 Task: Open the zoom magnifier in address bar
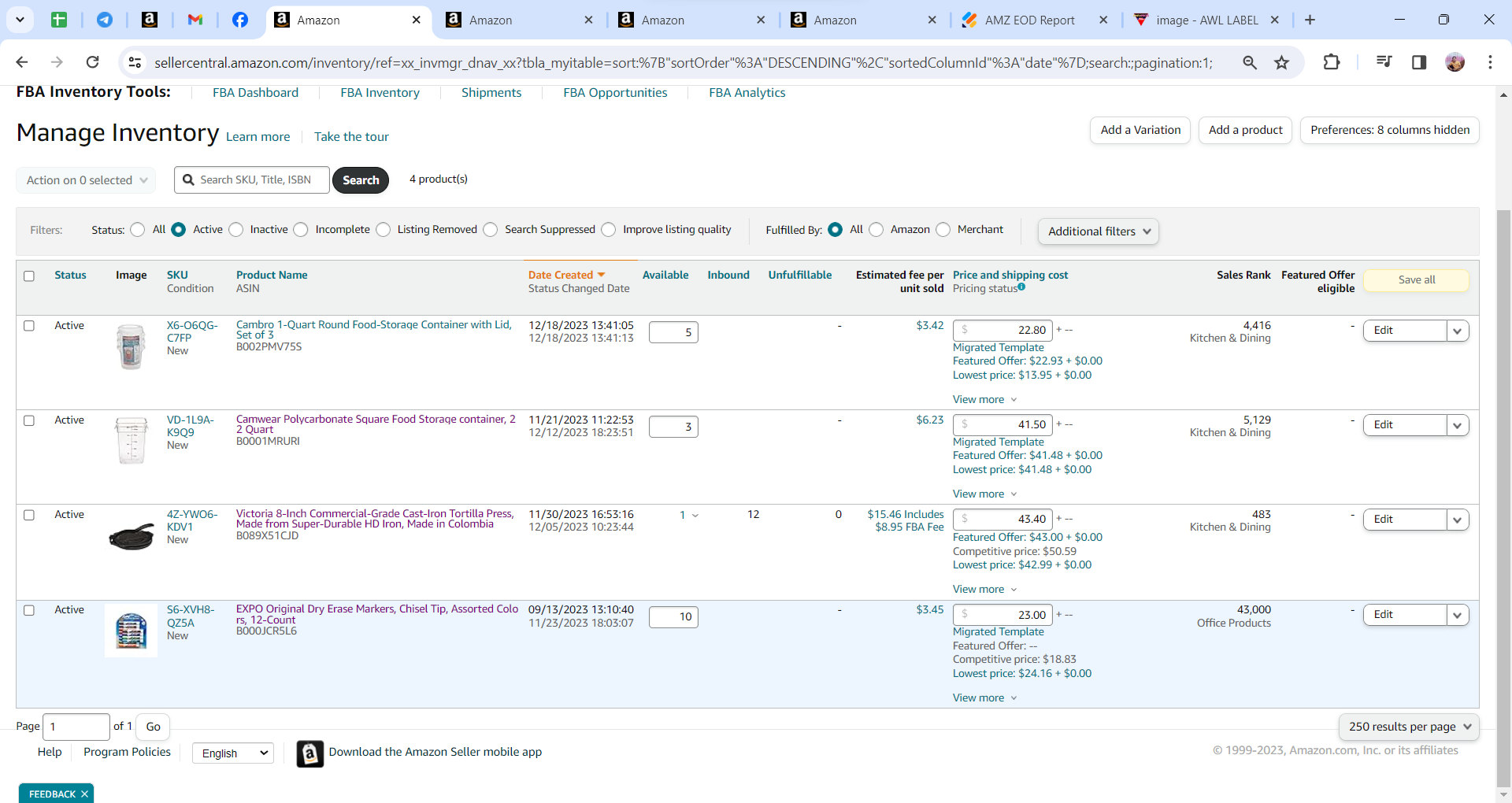tap(1250, 62)
